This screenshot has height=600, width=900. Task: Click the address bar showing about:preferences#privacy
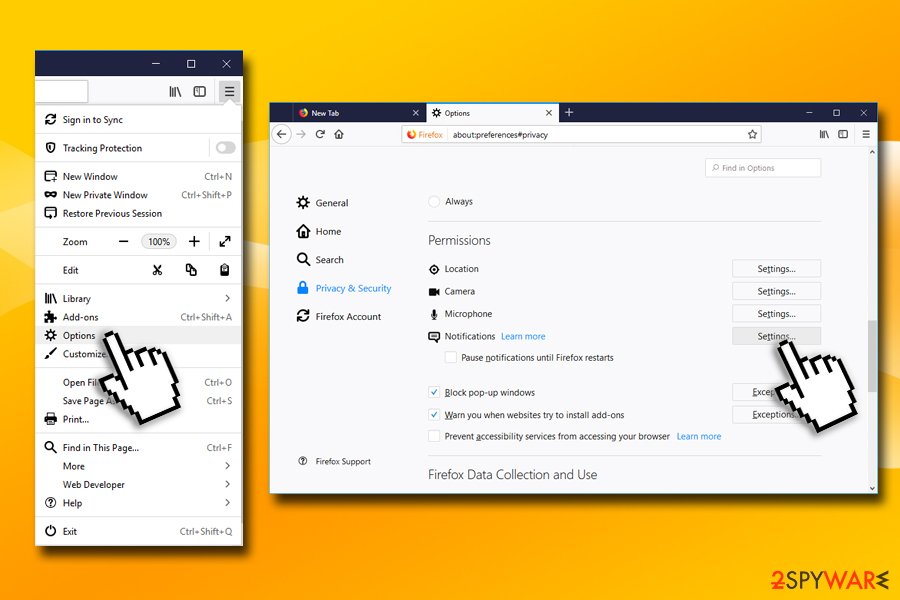coord(581,134)
